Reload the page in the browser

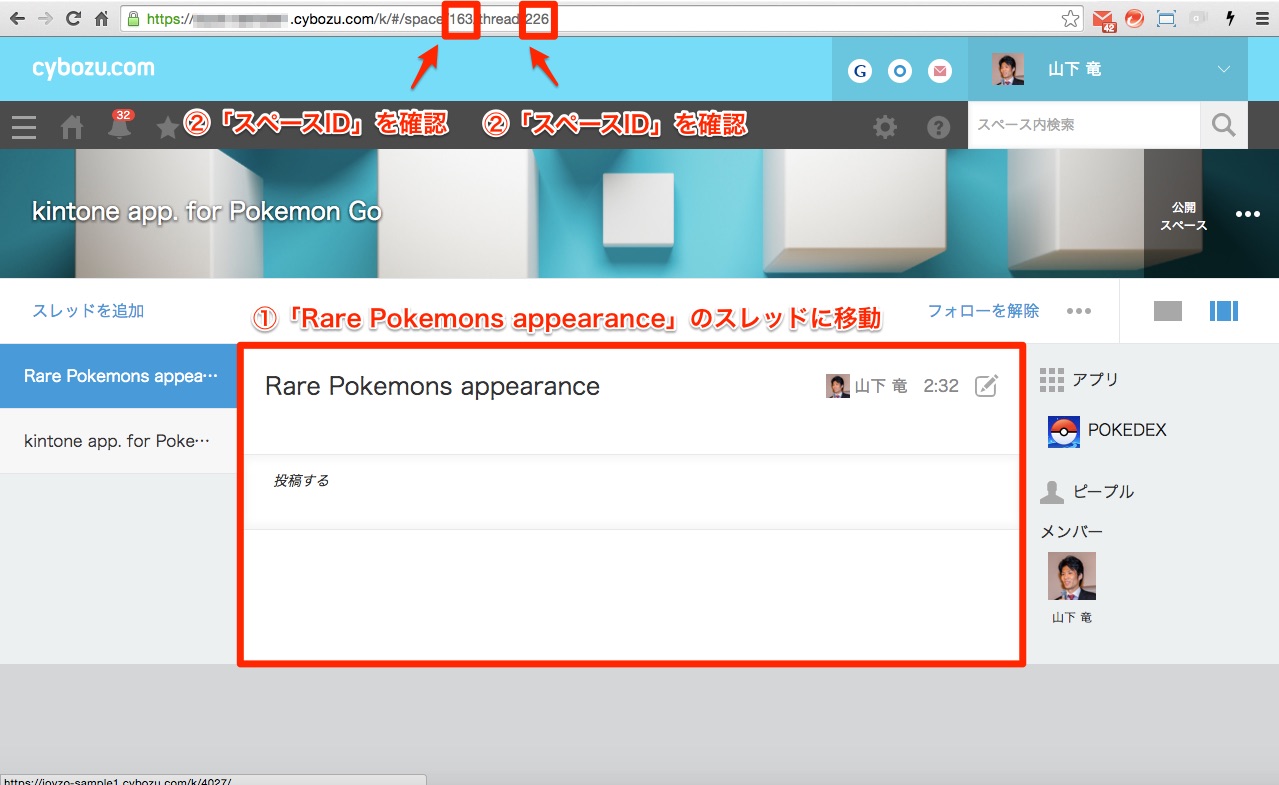pyautogui.click(x=73, y=18)
